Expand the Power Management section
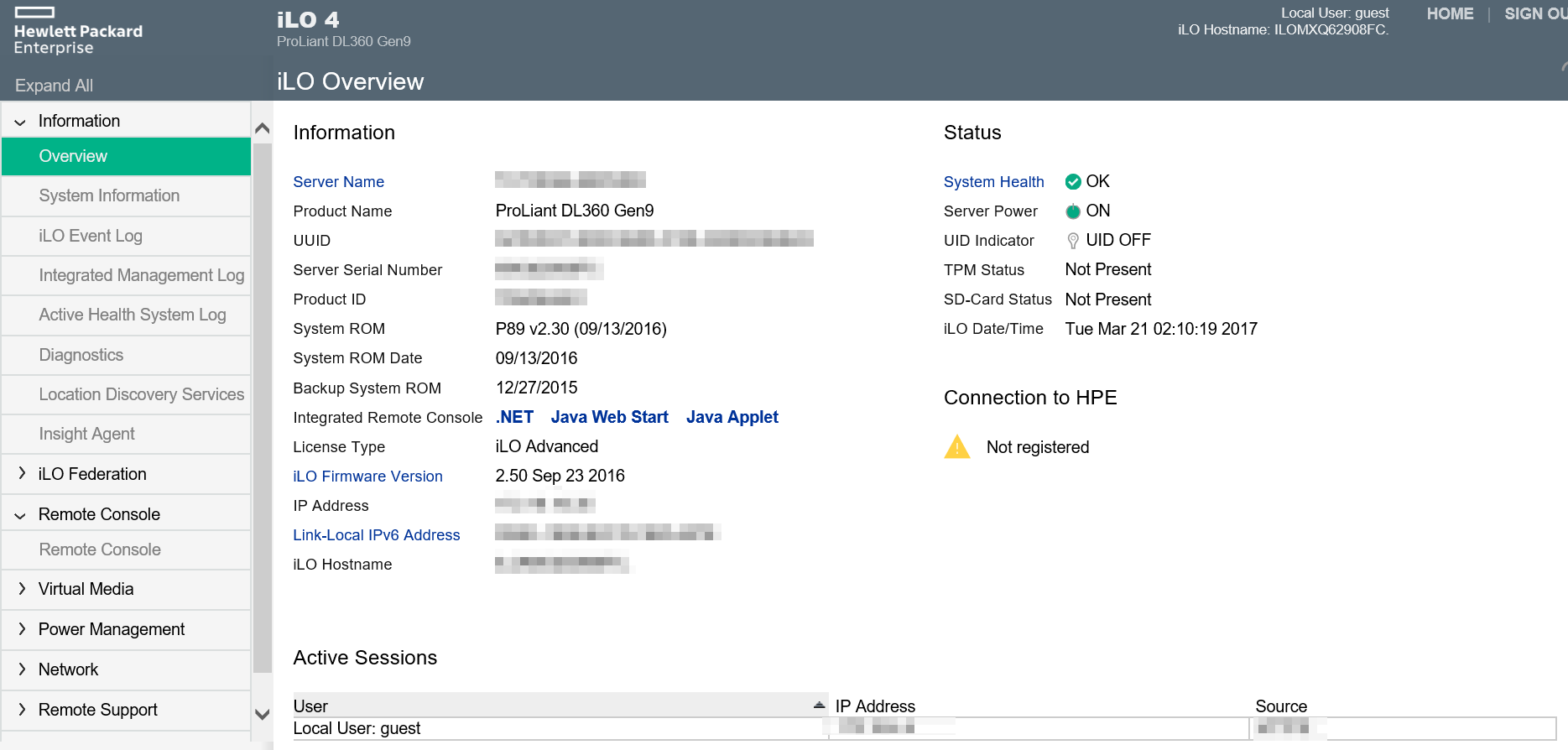The height and width of the screenshot is (750, 1568). pos(21,629)
